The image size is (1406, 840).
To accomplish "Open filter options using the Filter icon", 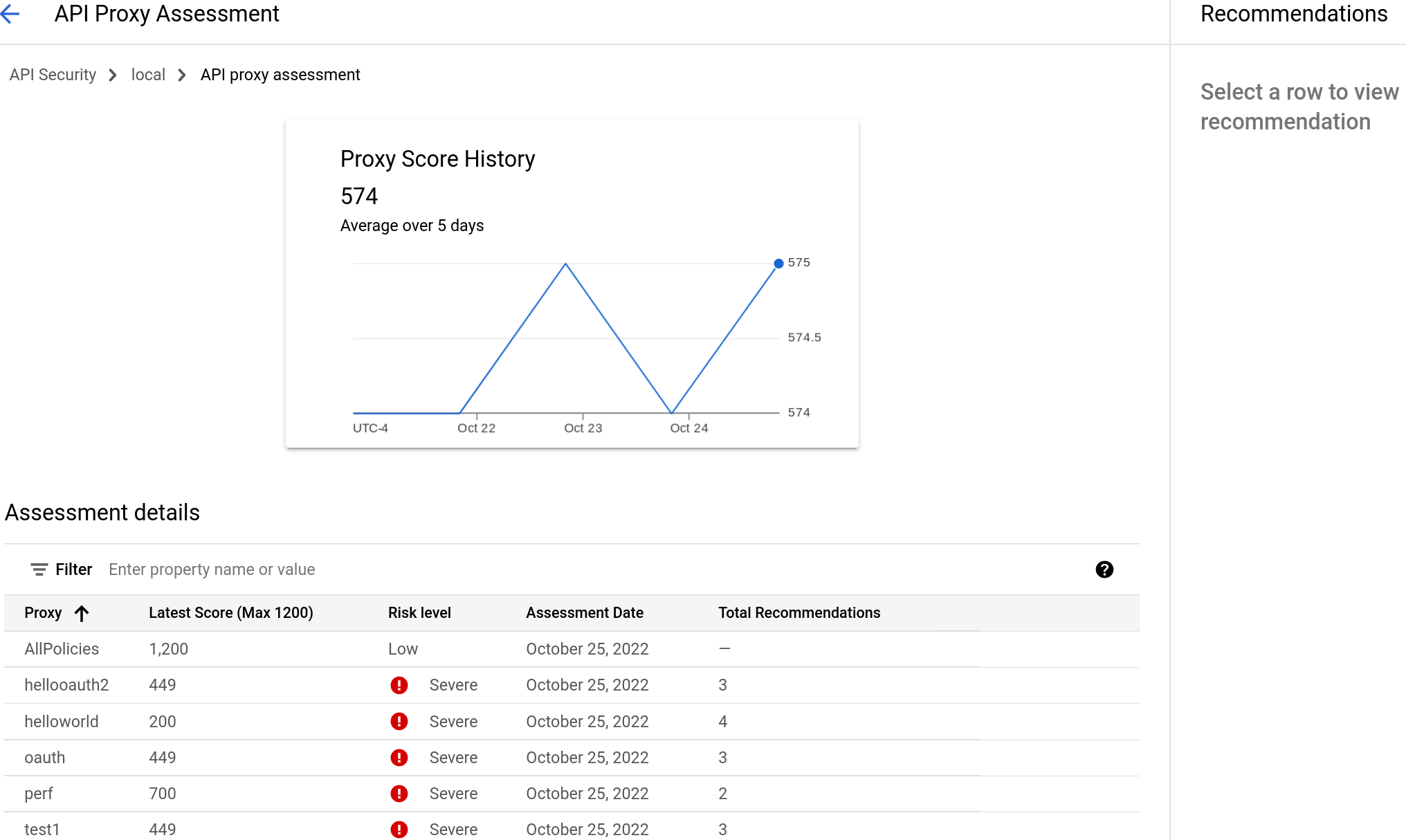I will (39, 569).
